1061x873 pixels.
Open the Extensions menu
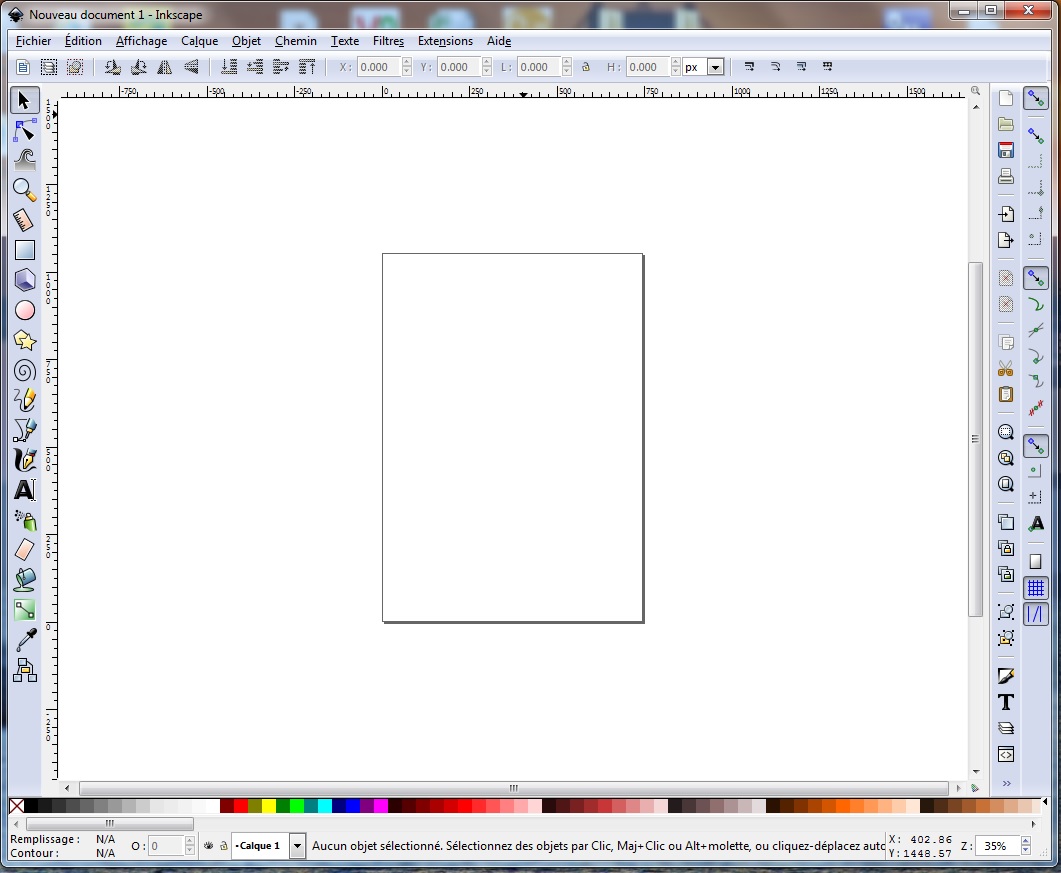point(445,41)
